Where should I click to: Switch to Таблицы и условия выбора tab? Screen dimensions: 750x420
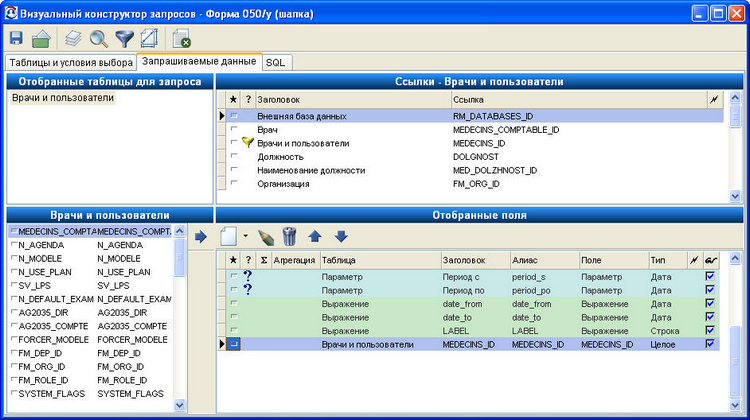71,63
